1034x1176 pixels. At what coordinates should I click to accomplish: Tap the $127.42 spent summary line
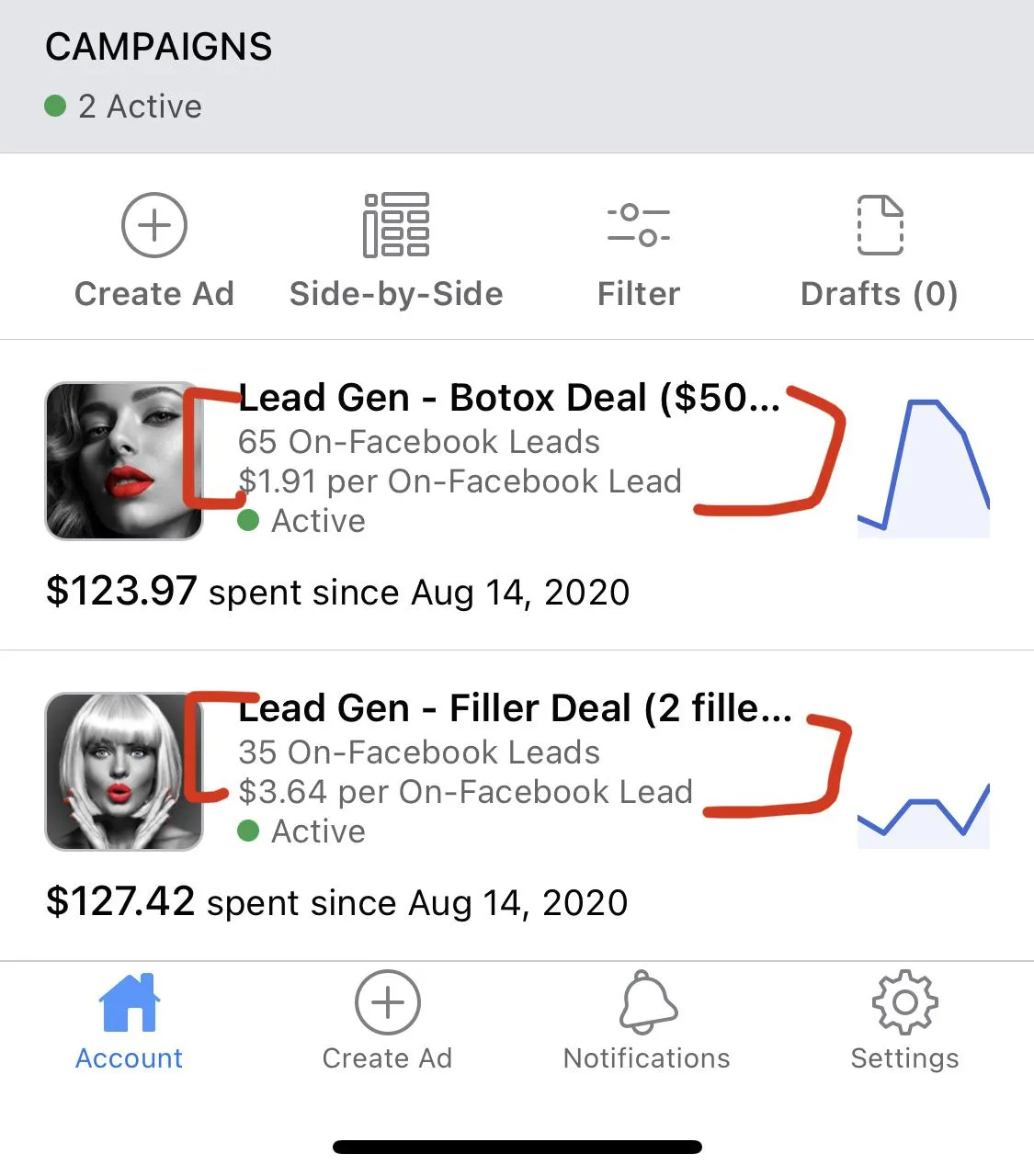coord(337,901)
